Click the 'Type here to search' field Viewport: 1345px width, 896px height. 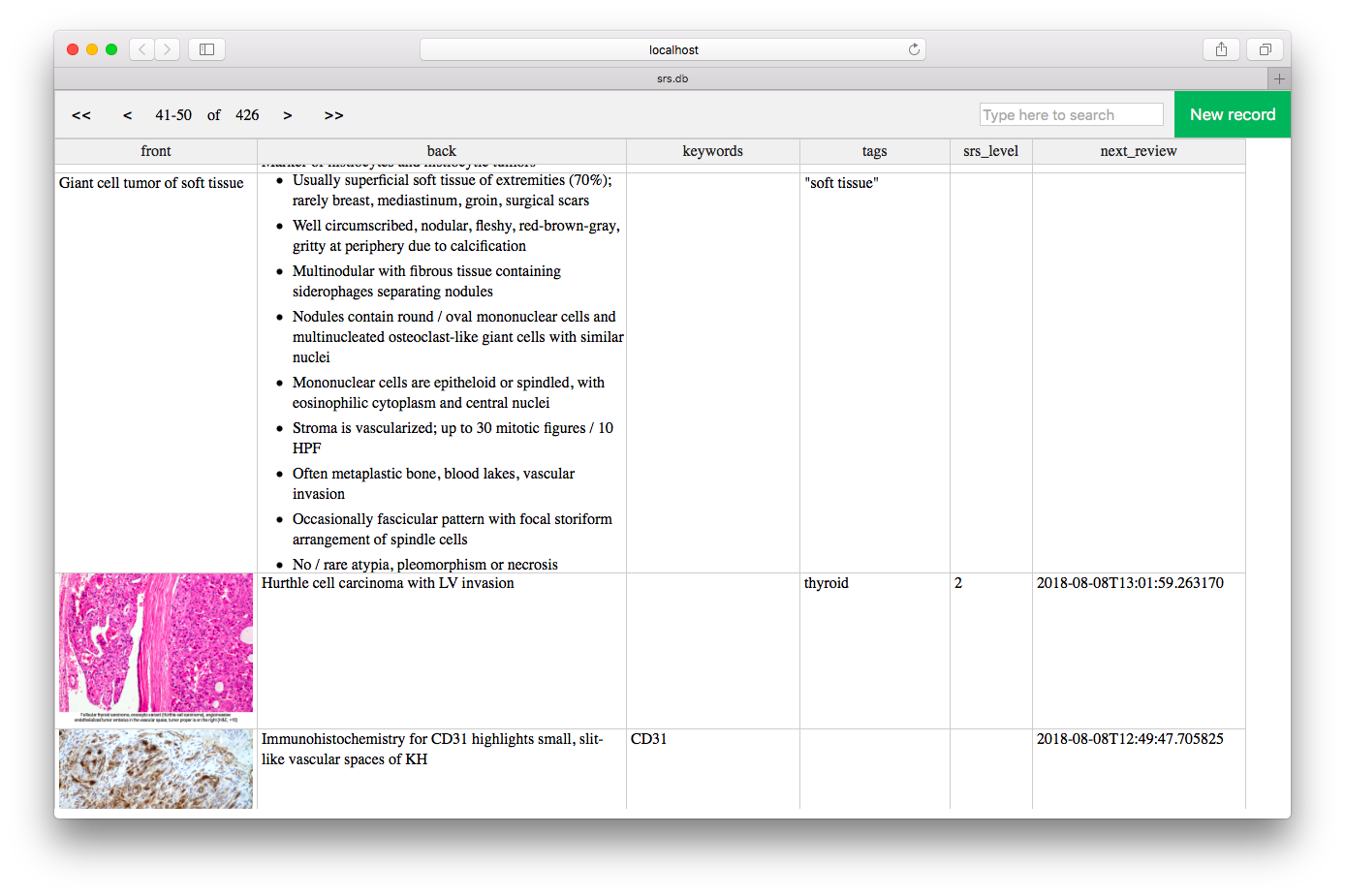click(x=1071, y=114)
